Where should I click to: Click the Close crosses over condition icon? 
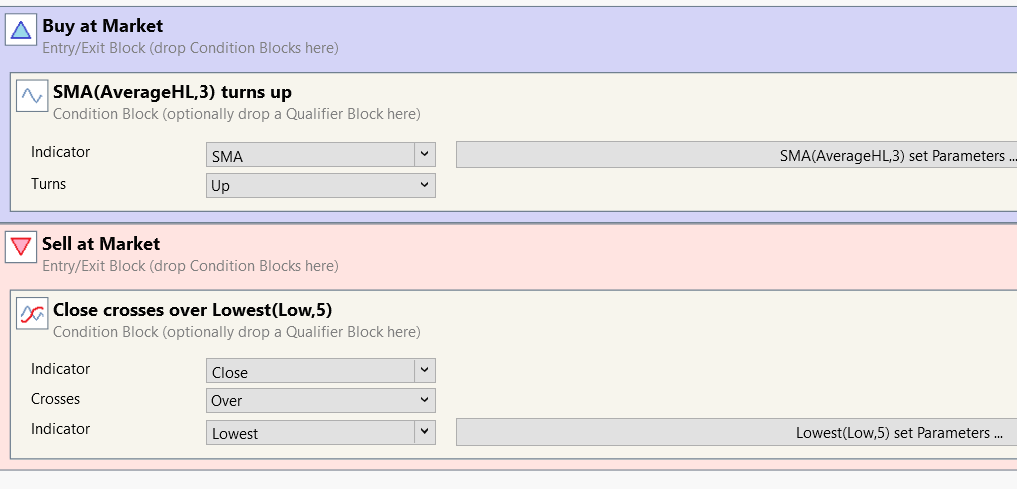pyautogui.click(x=32, y=314)
